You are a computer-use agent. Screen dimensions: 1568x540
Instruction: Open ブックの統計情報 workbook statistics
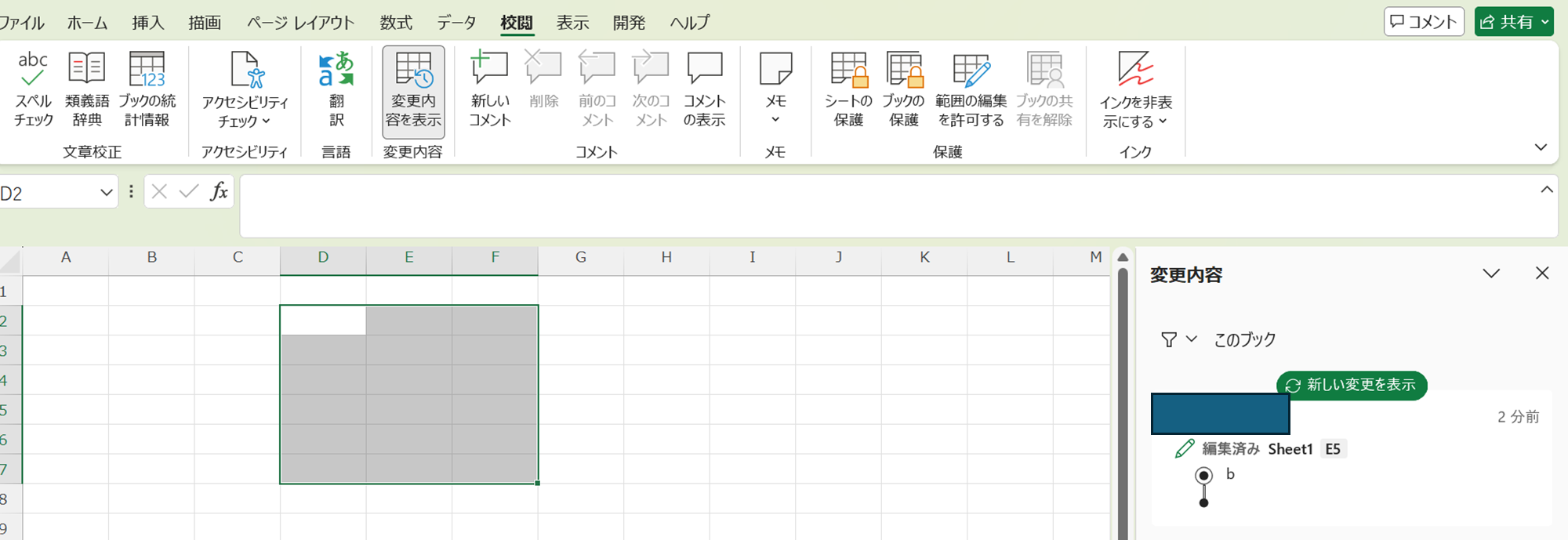pos(147,88)
